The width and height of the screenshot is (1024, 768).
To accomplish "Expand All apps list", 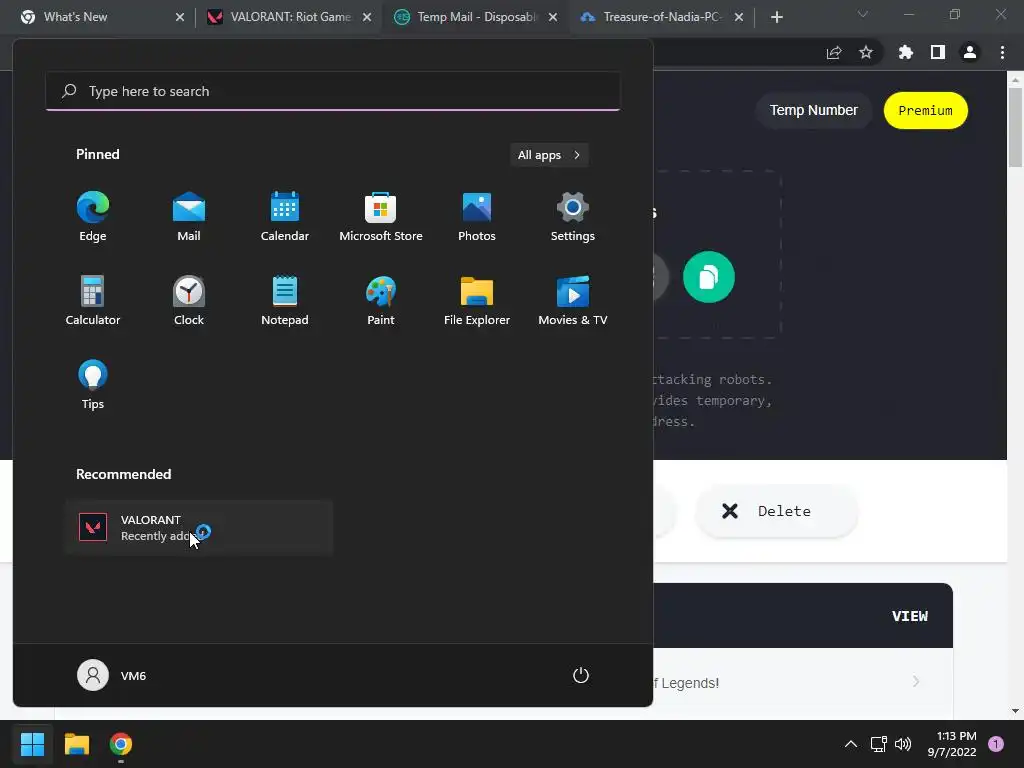I will click(x=549, y=155).
